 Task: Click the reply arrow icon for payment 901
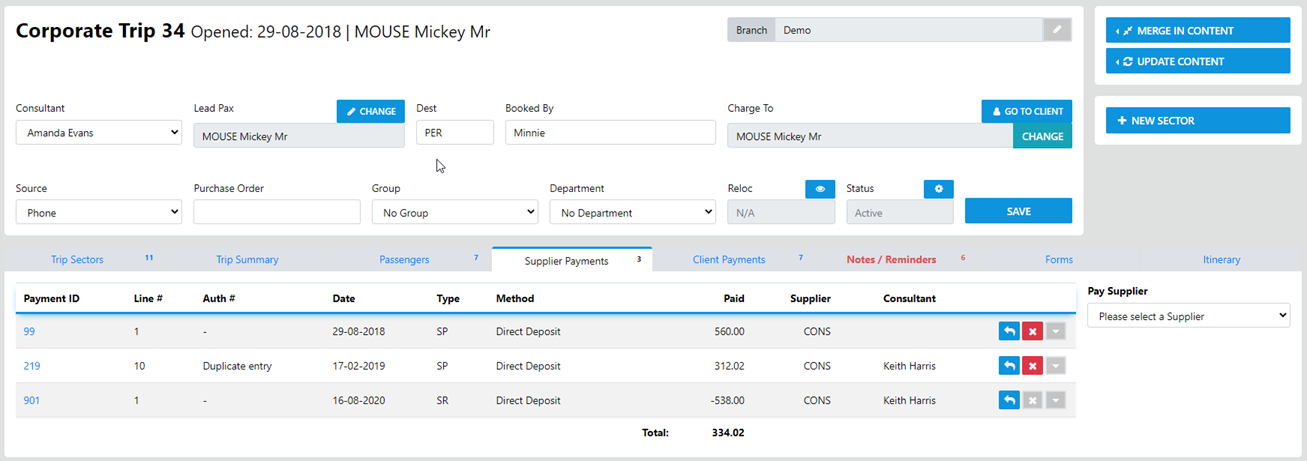tap(1009, 400)
